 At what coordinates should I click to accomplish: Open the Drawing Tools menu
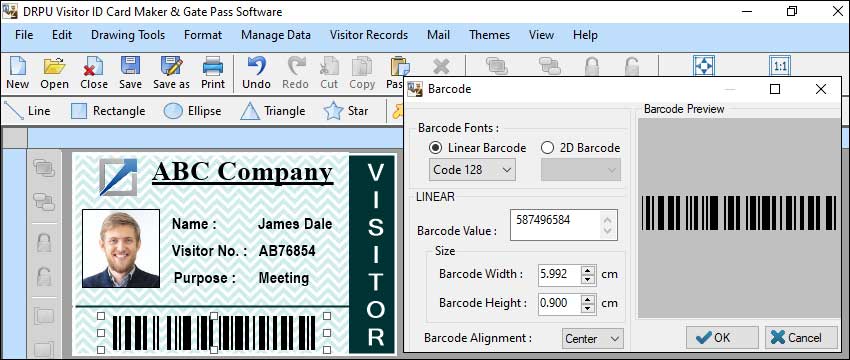click(x=128, y=35)
